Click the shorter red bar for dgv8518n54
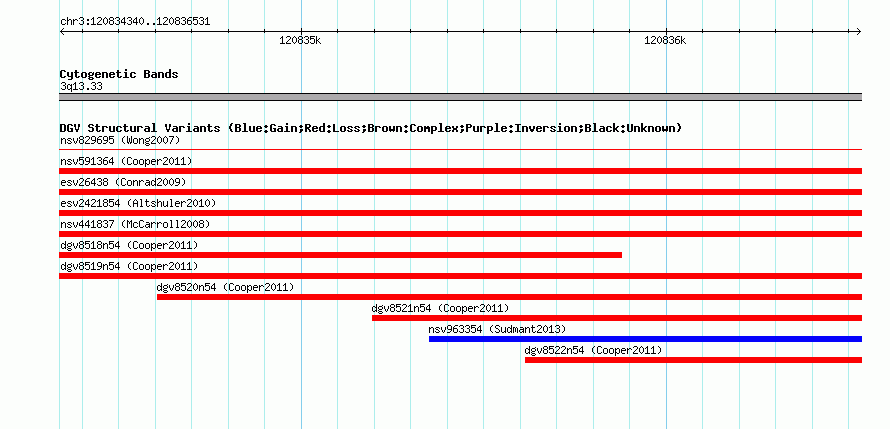This screenshot has width=890, height=429. tap(341, 255)
